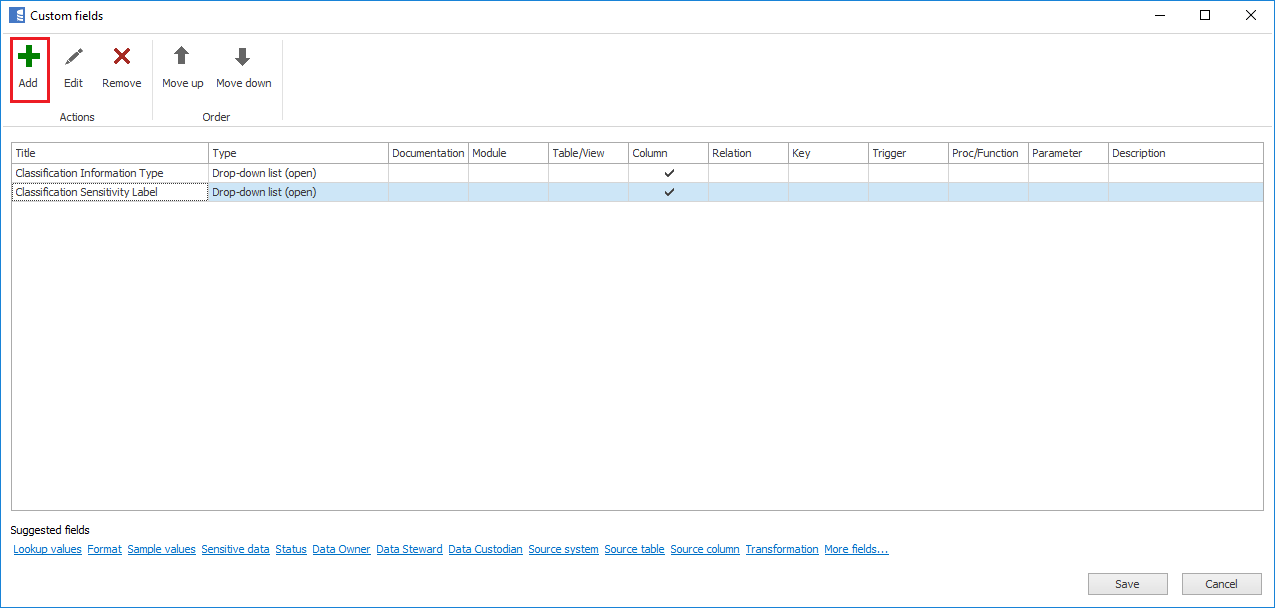Enable Documentation for Classification Information Type row
The width and height of the screenshot is (1275, 608).
428,173
